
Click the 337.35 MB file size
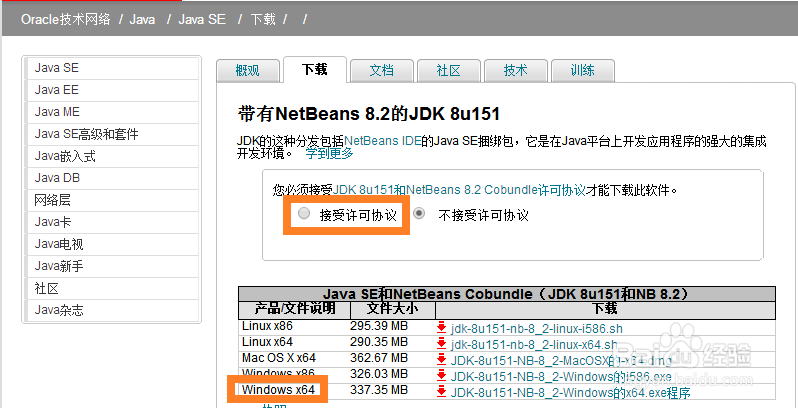(379, 390)
